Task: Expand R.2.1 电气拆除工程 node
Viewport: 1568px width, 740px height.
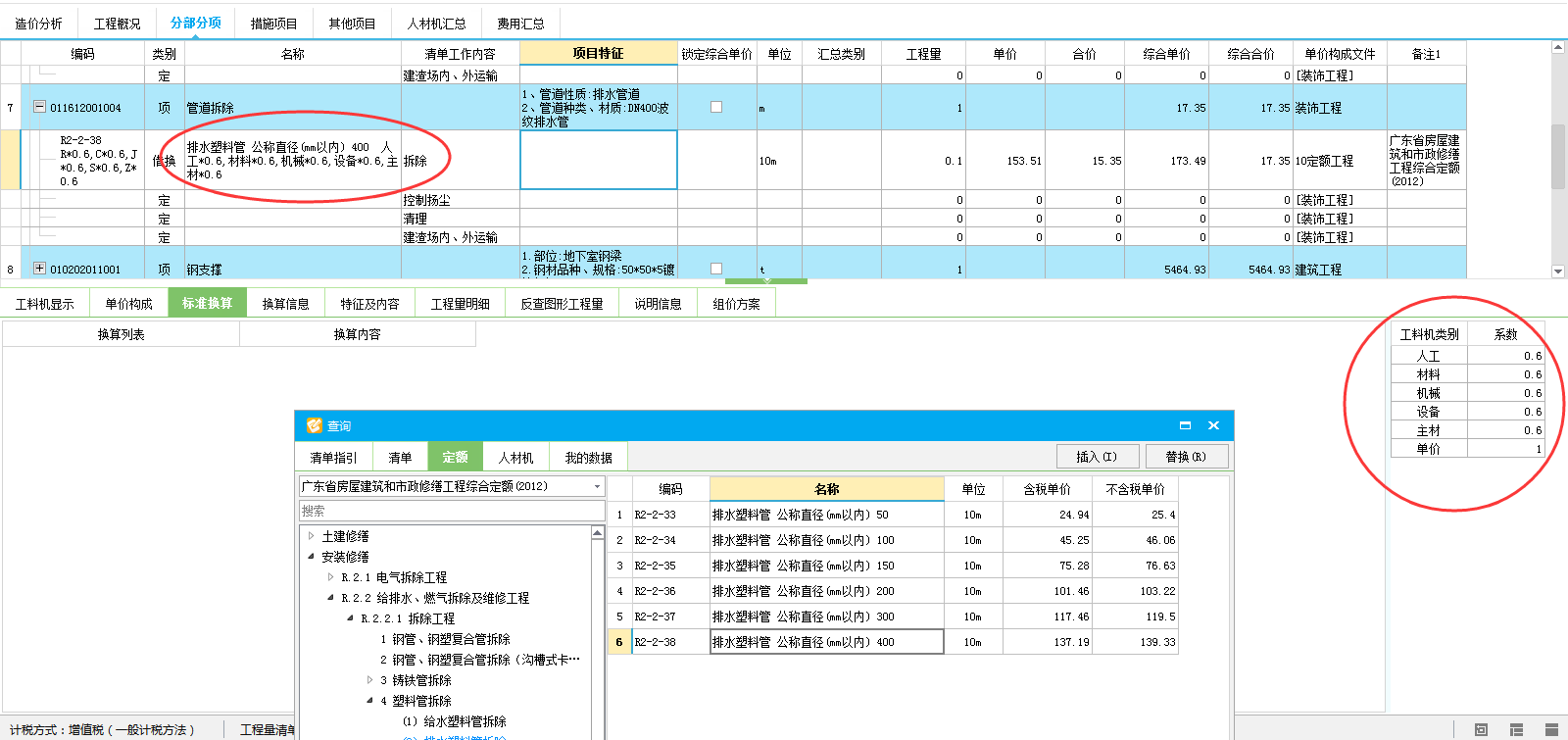Action: [330, 577]
